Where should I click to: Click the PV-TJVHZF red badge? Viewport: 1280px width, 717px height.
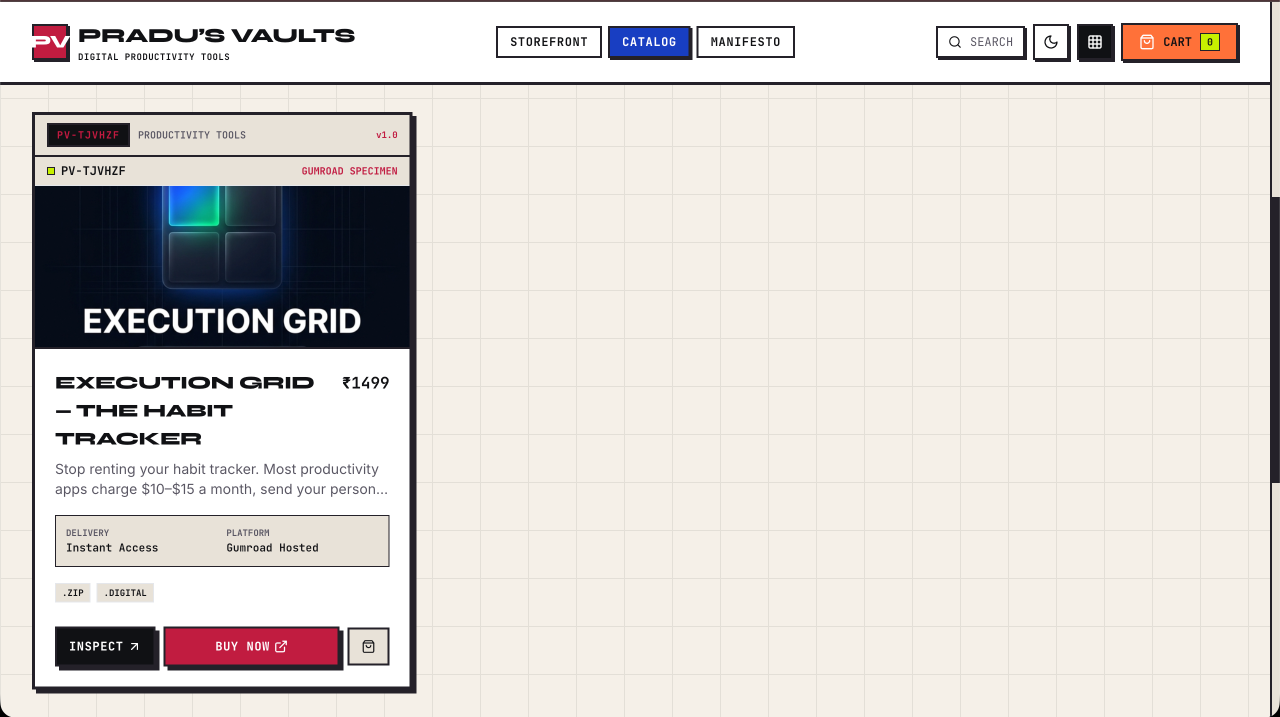coord(88,135)
